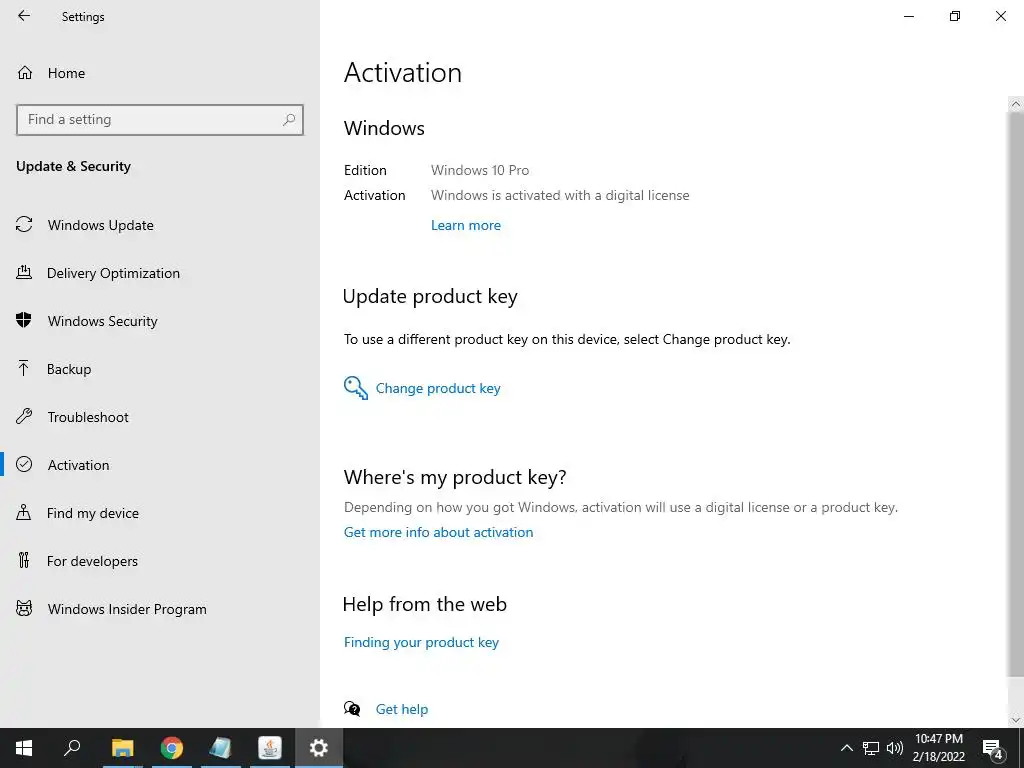Click the network icon in system tray
This screenshot has width=1024, height=768.
pos(871,748)
